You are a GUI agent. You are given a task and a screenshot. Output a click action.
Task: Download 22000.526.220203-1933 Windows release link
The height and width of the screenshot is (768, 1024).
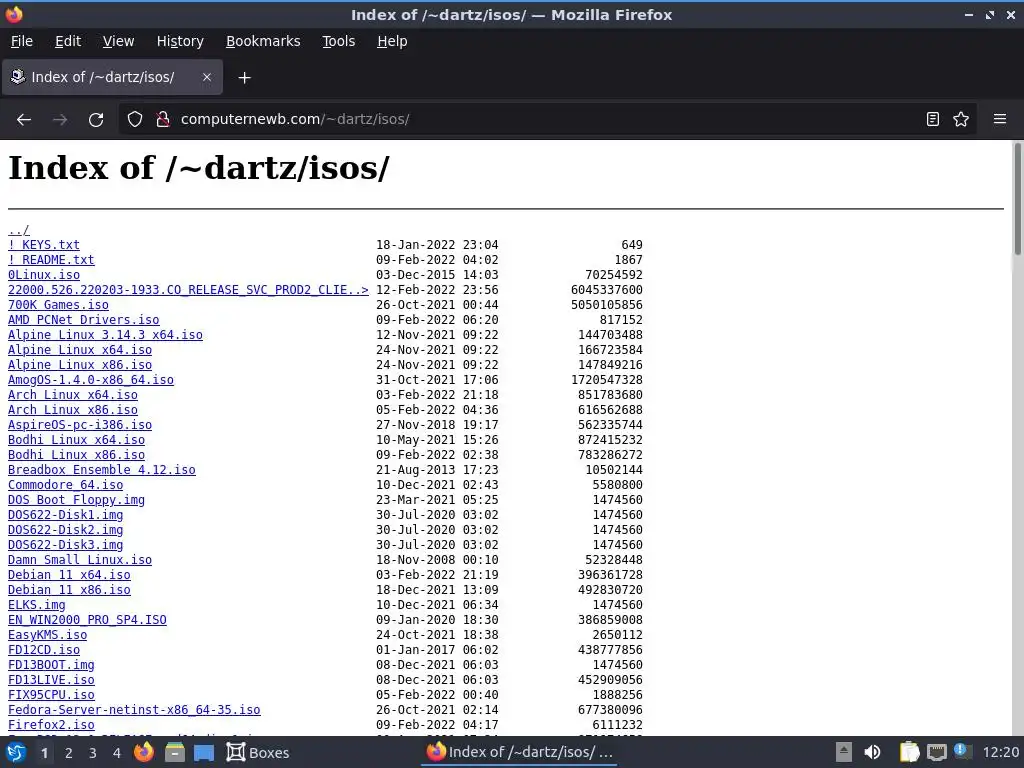[x=188, y=290]
